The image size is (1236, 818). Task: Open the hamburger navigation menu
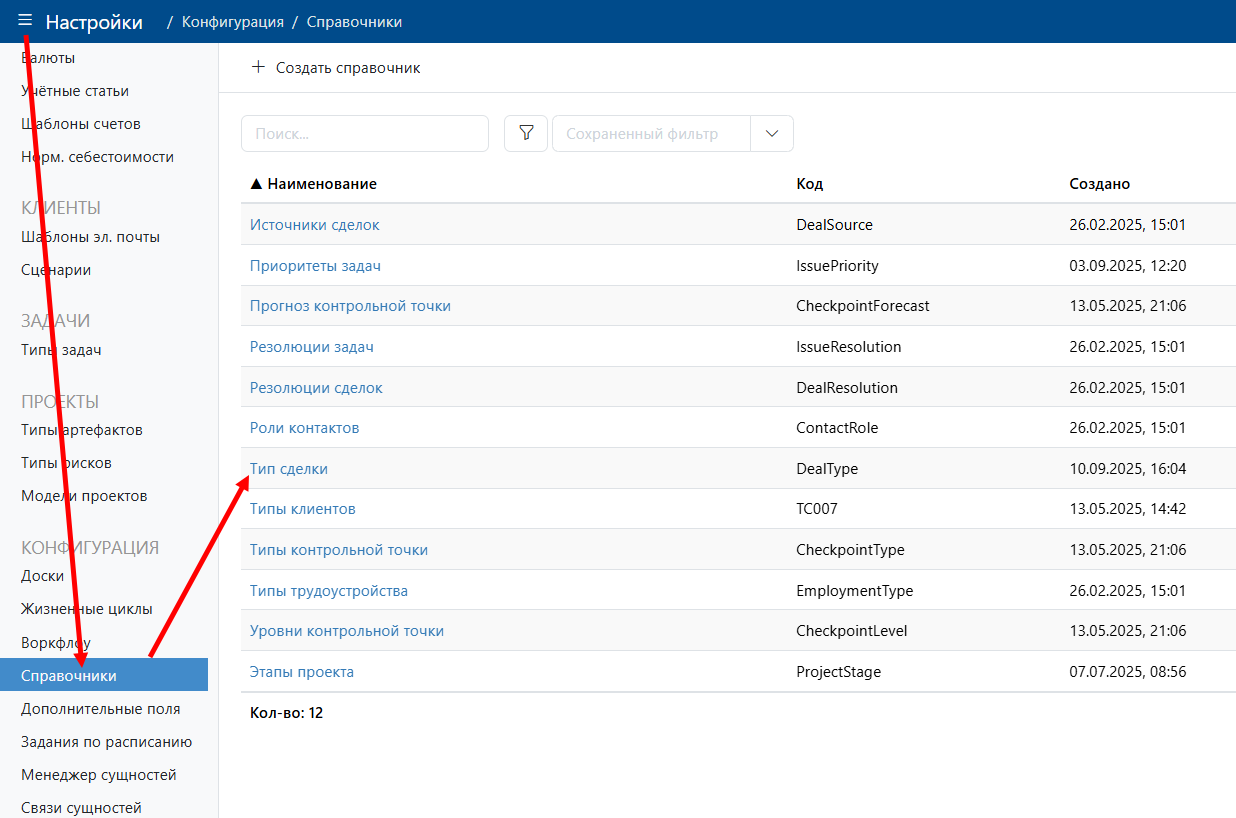point(25,21)
